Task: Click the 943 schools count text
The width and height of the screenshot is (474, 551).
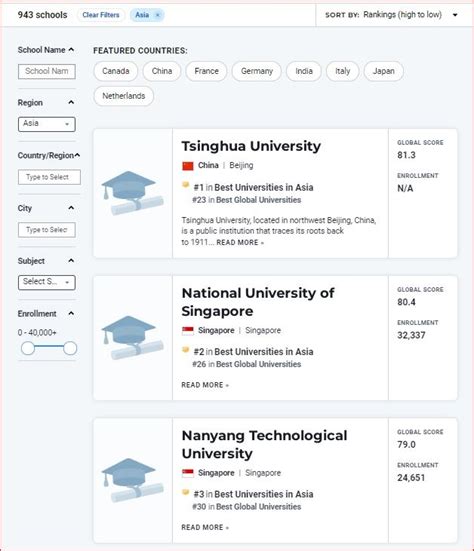Action: [x=43, y=15]
